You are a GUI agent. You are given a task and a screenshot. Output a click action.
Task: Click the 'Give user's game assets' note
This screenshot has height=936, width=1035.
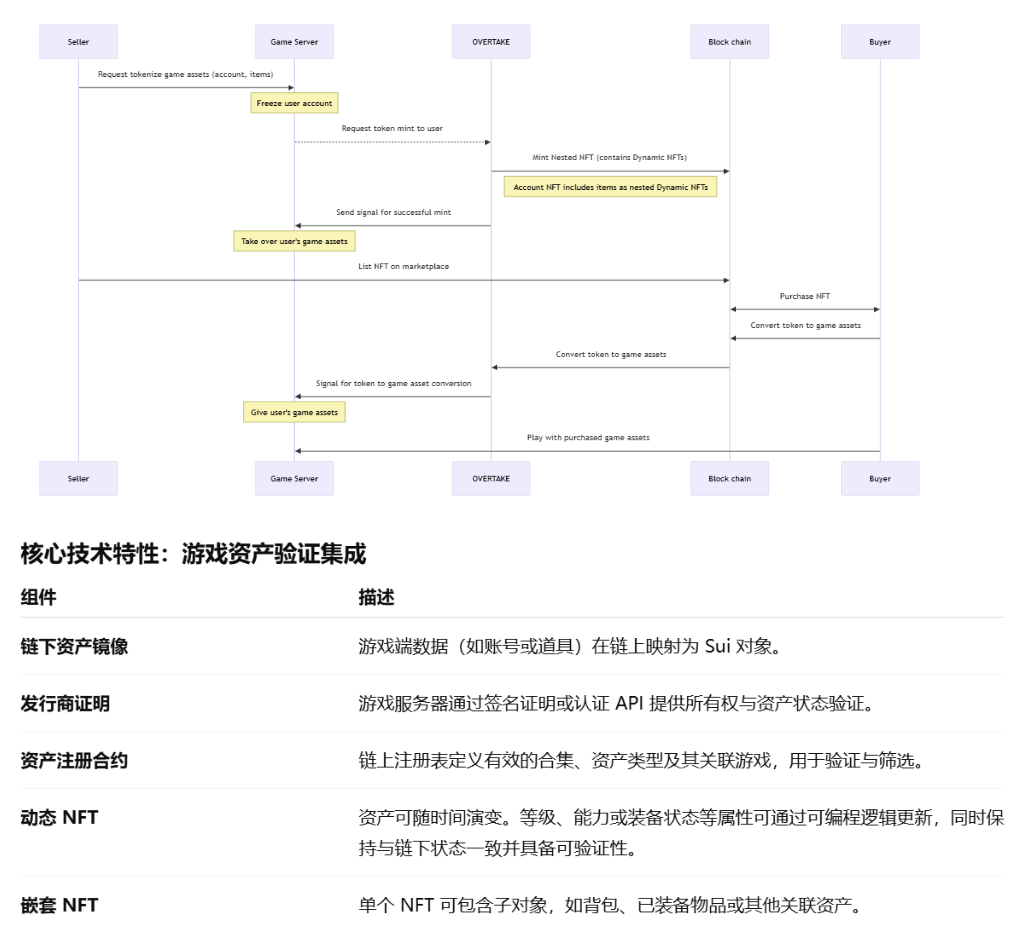point(294,412)
